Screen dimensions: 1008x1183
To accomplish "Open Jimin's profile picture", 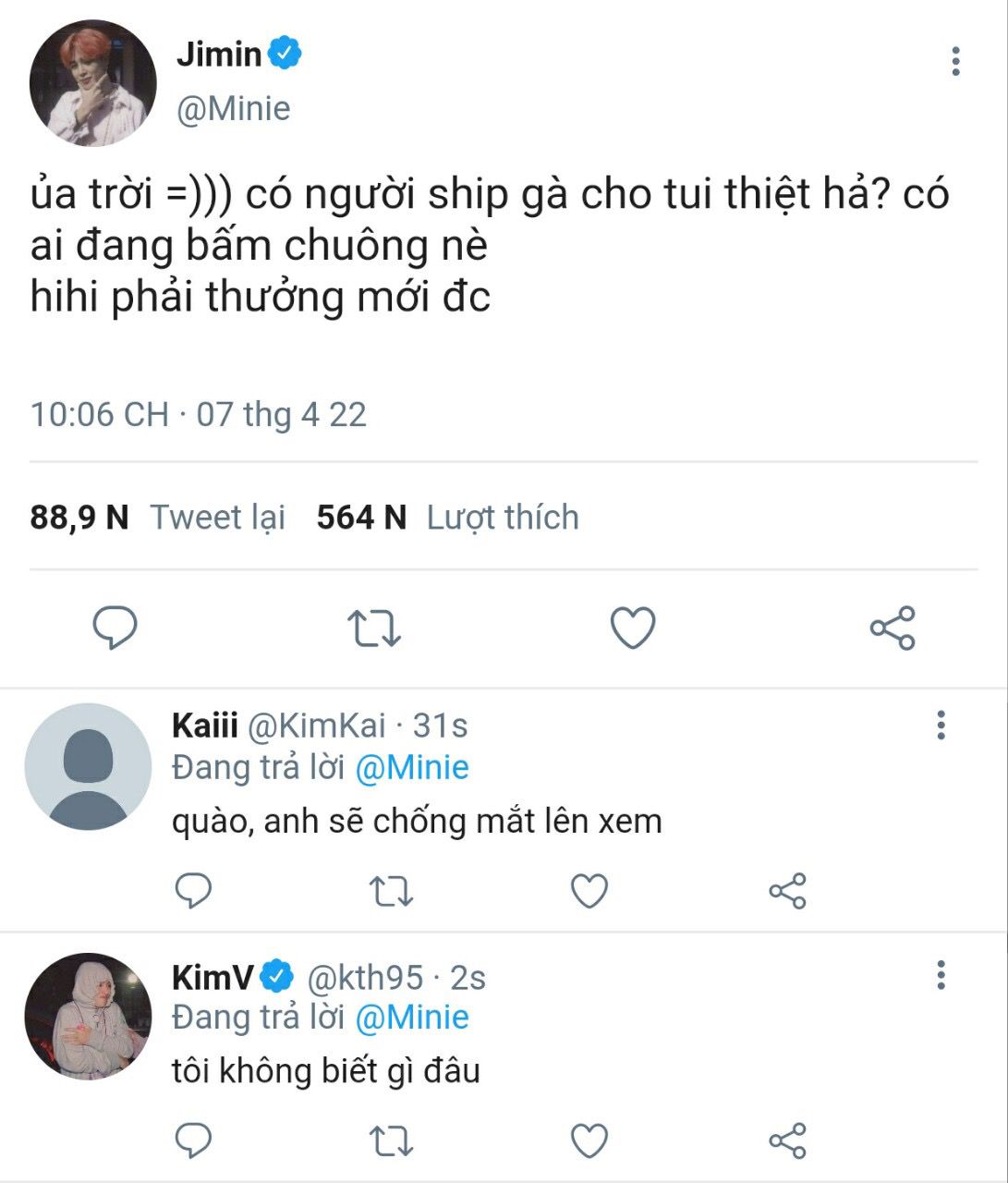I will tap(93, 83).
